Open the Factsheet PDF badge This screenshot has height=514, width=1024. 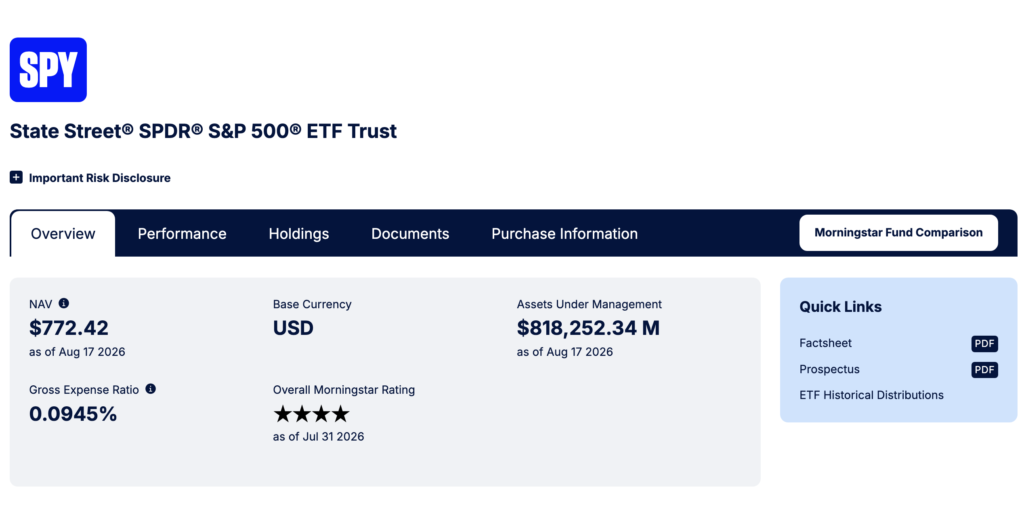point(984,344)
